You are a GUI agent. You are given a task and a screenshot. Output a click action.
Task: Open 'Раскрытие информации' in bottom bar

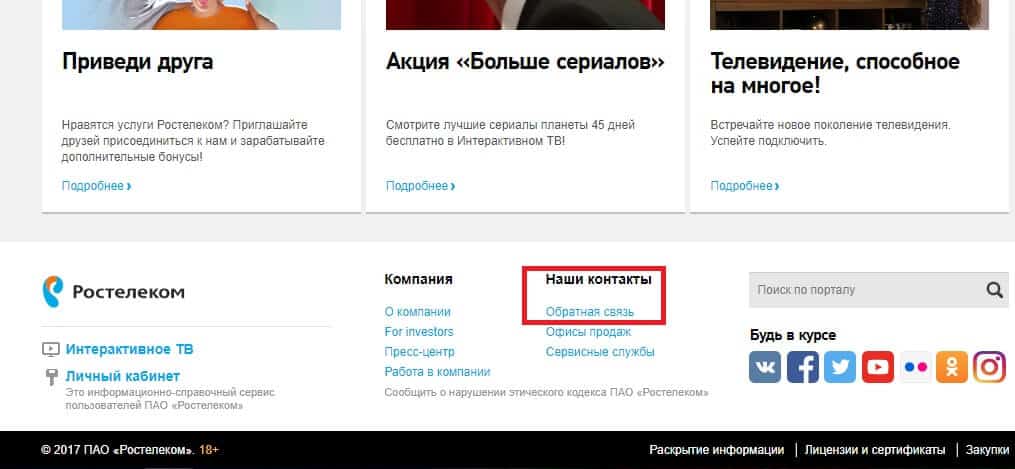(716, 450)
